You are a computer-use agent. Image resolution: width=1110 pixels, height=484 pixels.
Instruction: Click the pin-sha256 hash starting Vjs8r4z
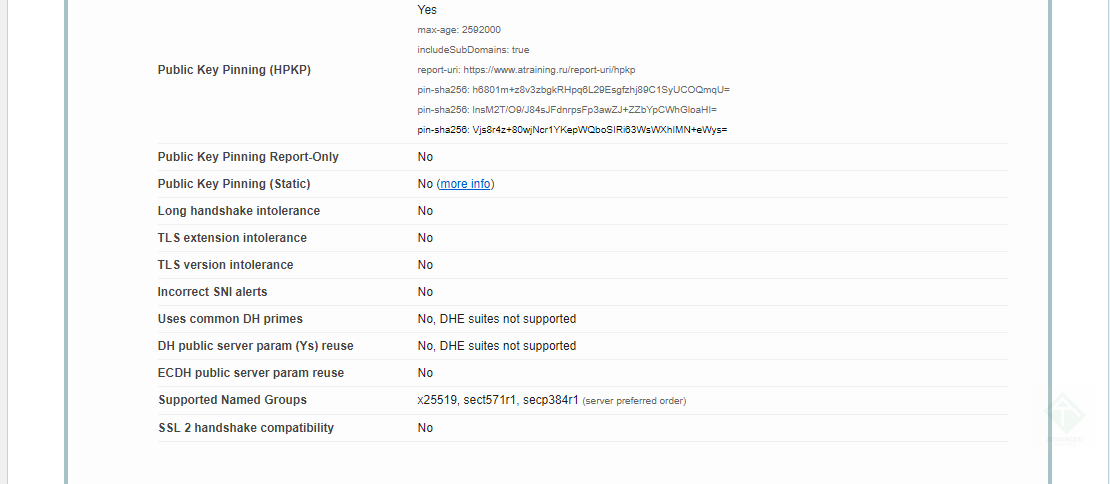pyautogui.click(x=600, y=130)
